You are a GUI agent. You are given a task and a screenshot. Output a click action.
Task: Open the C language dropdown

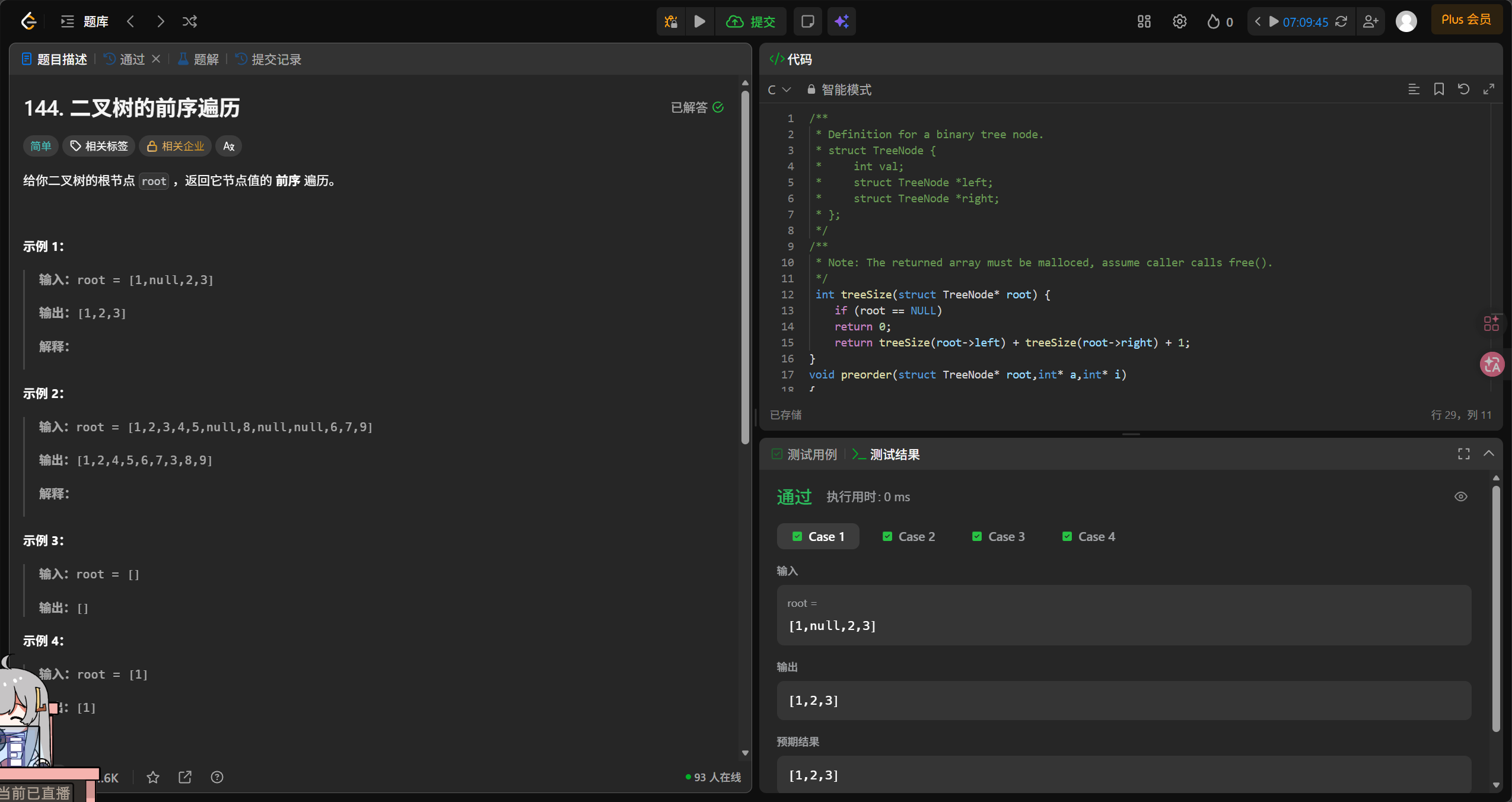tap(779, 90)
